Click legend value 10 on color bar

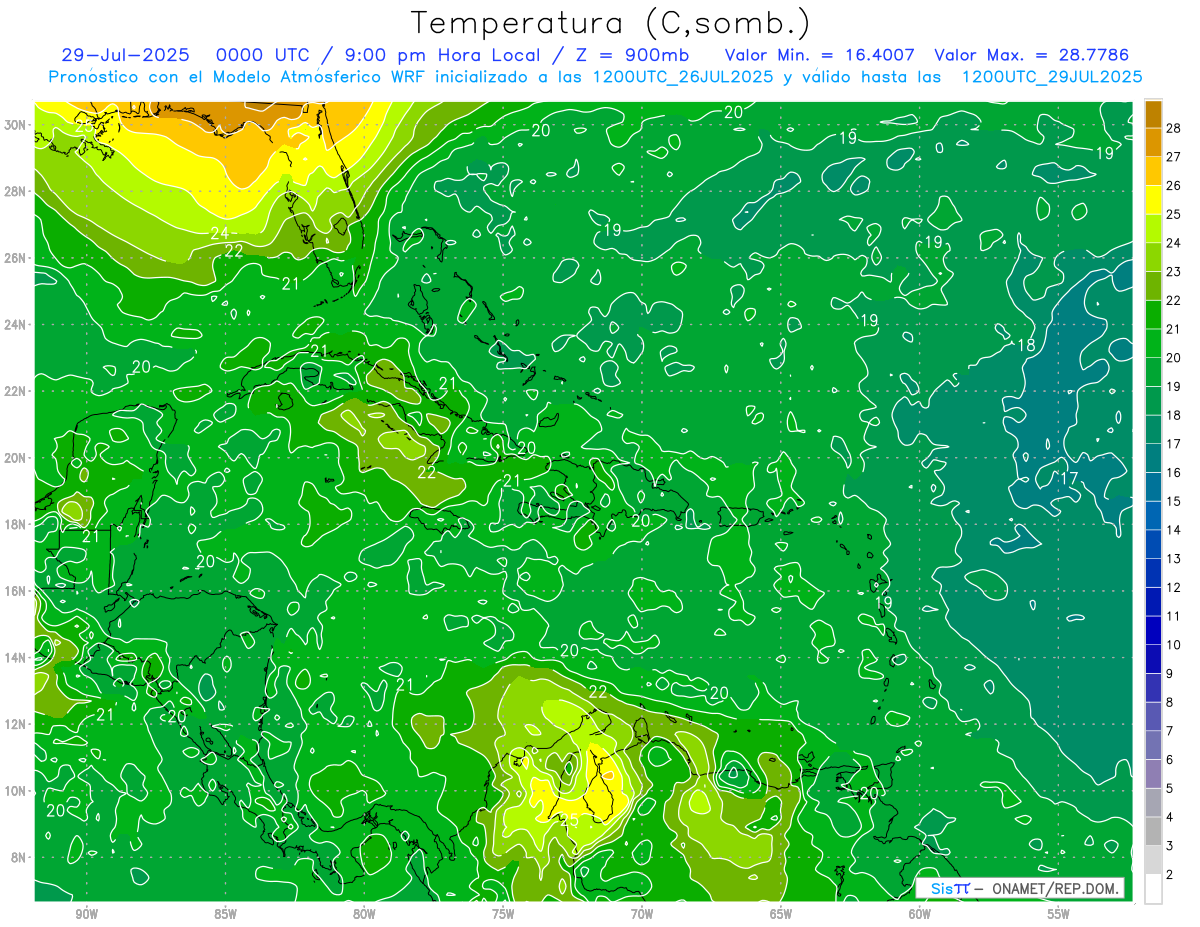tap(1175, 645)
